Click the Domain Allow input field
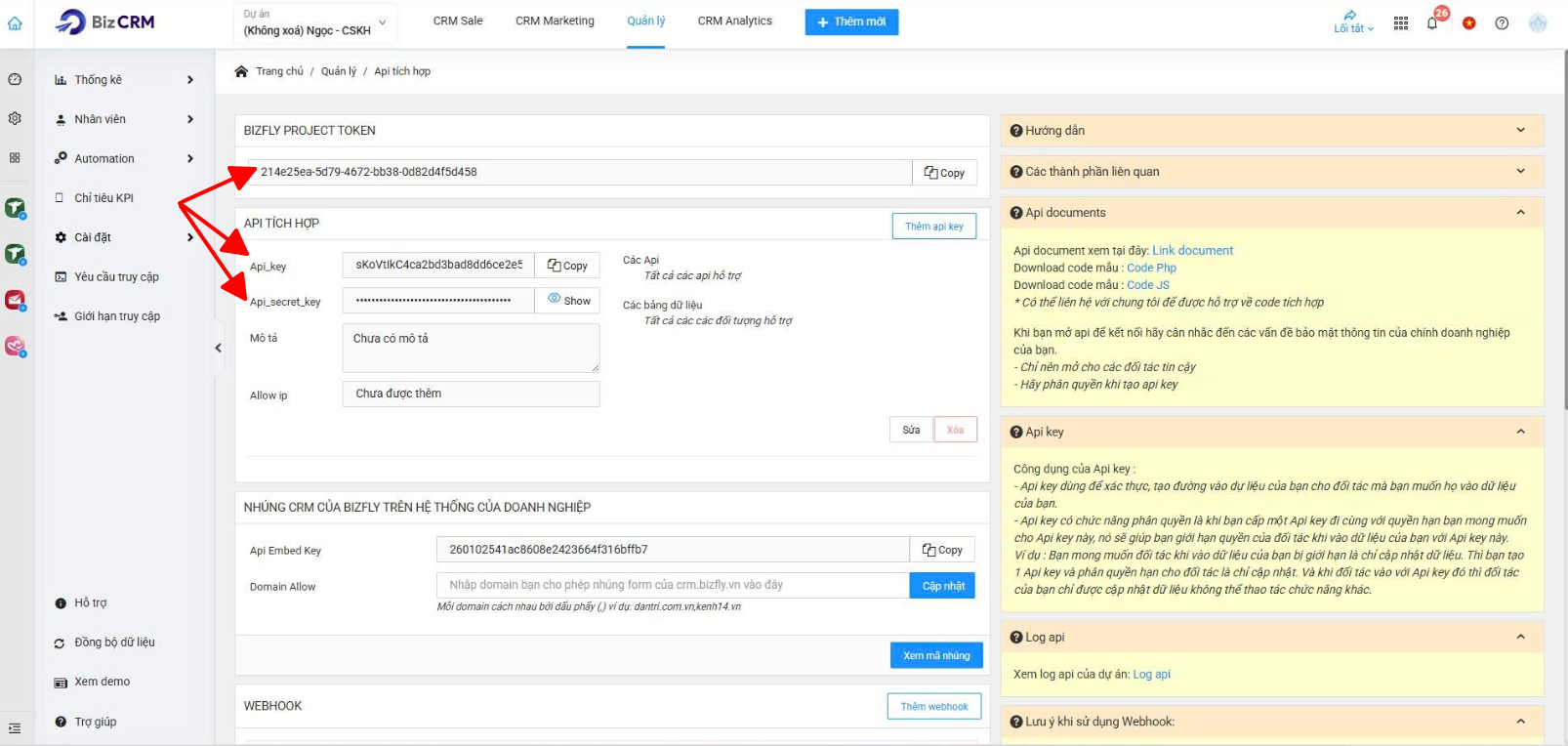 672,585
